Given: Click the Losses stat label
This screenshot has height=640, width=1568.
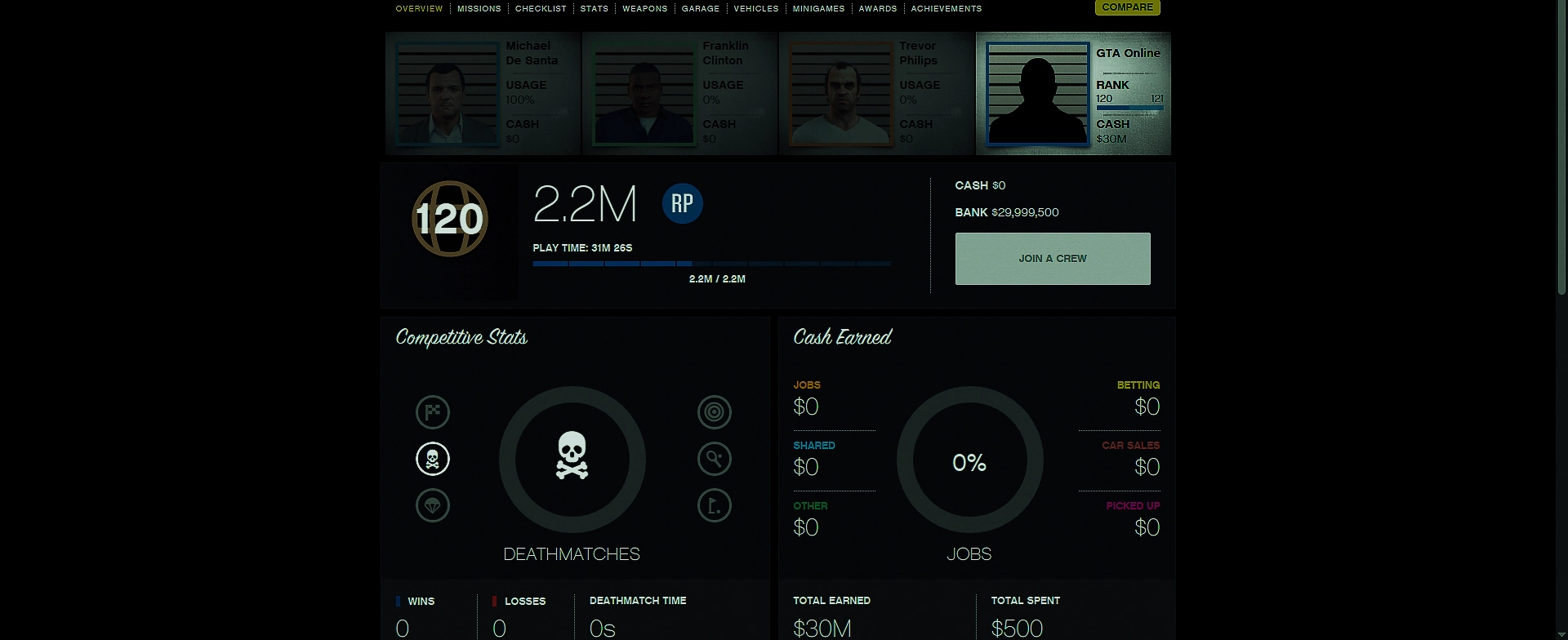Looking at the screenshot, I should coord(525,601).
